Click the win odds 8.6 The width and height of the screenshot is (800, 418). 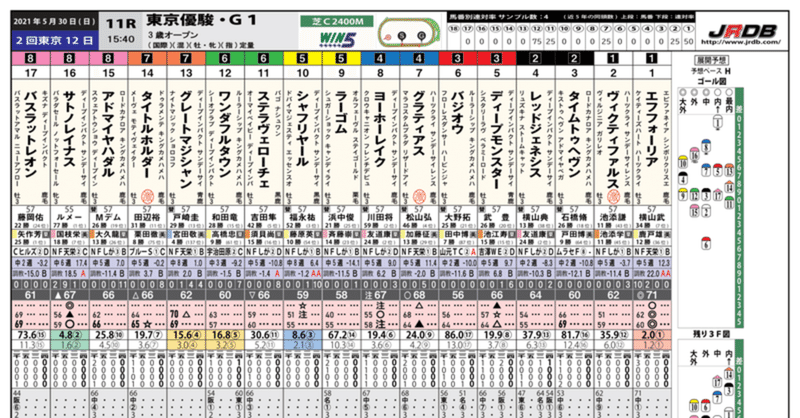pos(298,335)
